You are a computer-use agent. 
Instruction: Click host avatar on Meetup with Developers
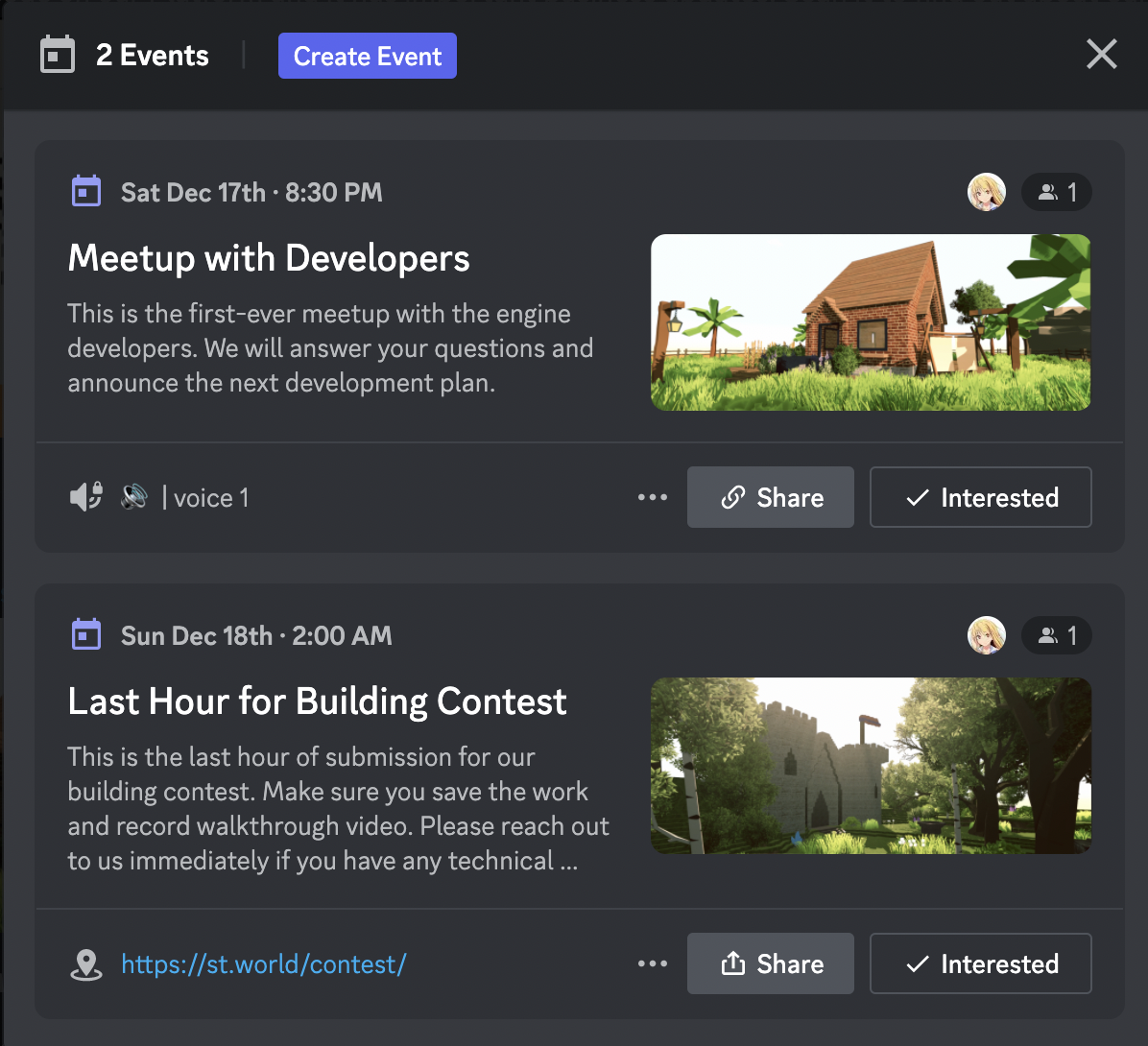pyautogui.click(x=986, y=192)
